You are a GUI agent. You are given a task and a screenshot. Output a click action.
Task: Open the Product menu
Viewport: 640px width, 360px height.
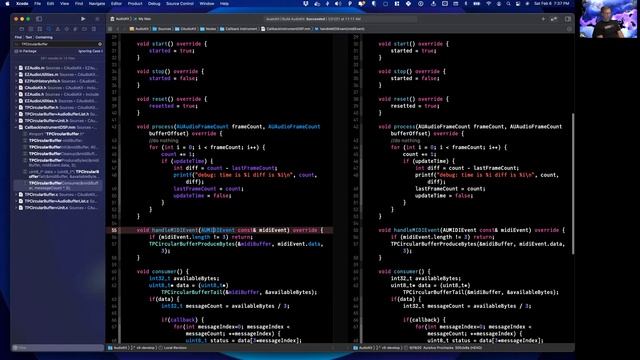135,4
